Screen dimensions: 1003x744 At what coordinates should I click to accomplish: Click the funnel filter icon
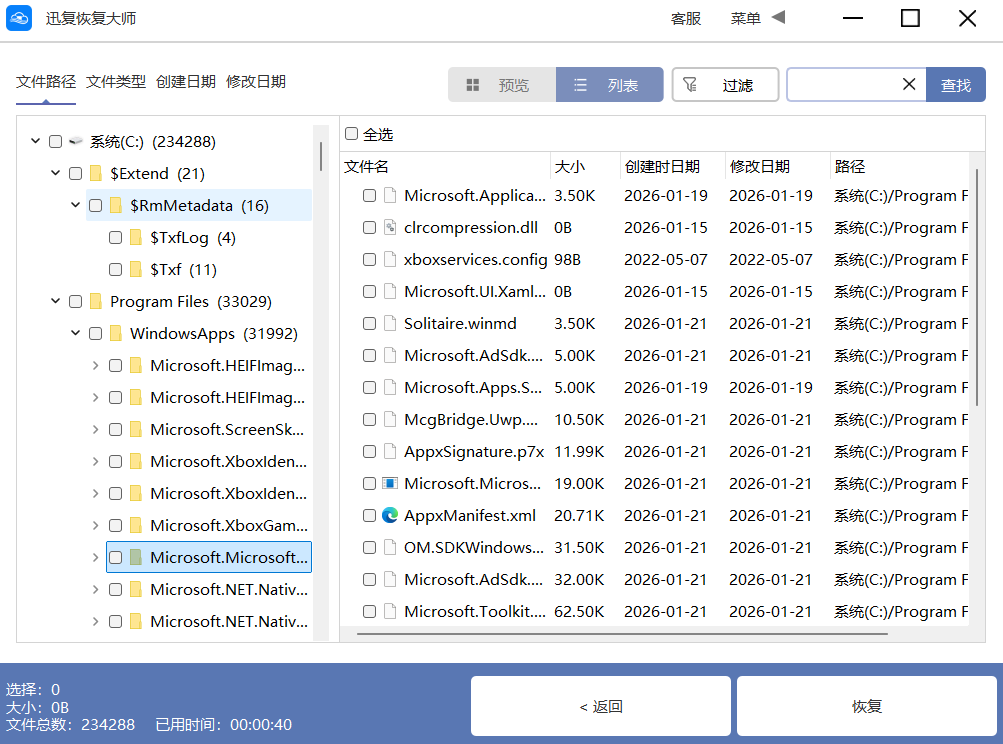[x=690, y=85]
